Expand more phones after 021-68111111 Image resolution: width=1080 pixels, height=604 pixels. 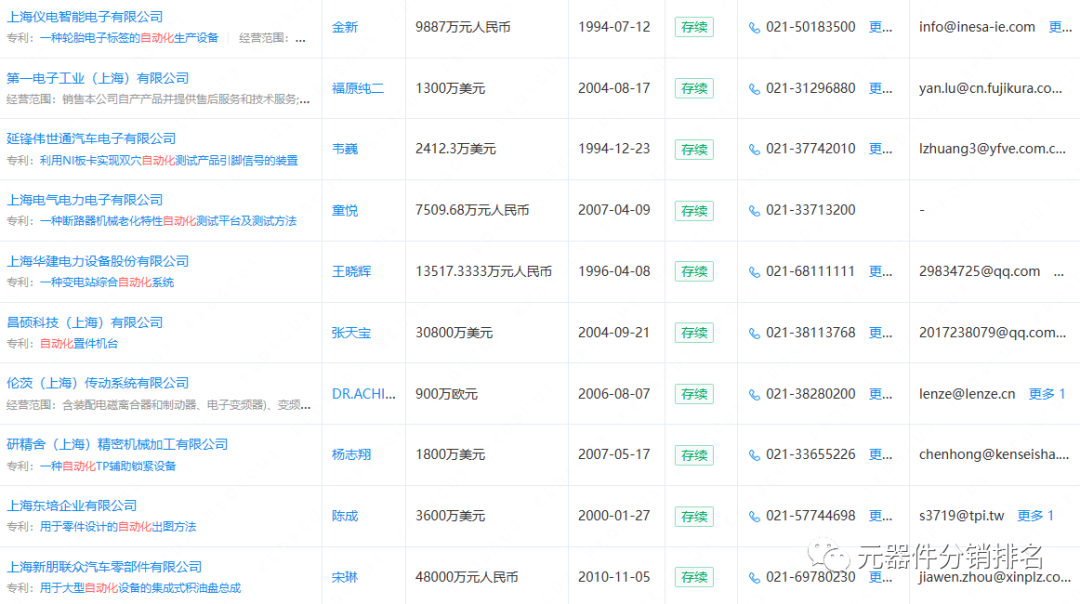point(880,271)
